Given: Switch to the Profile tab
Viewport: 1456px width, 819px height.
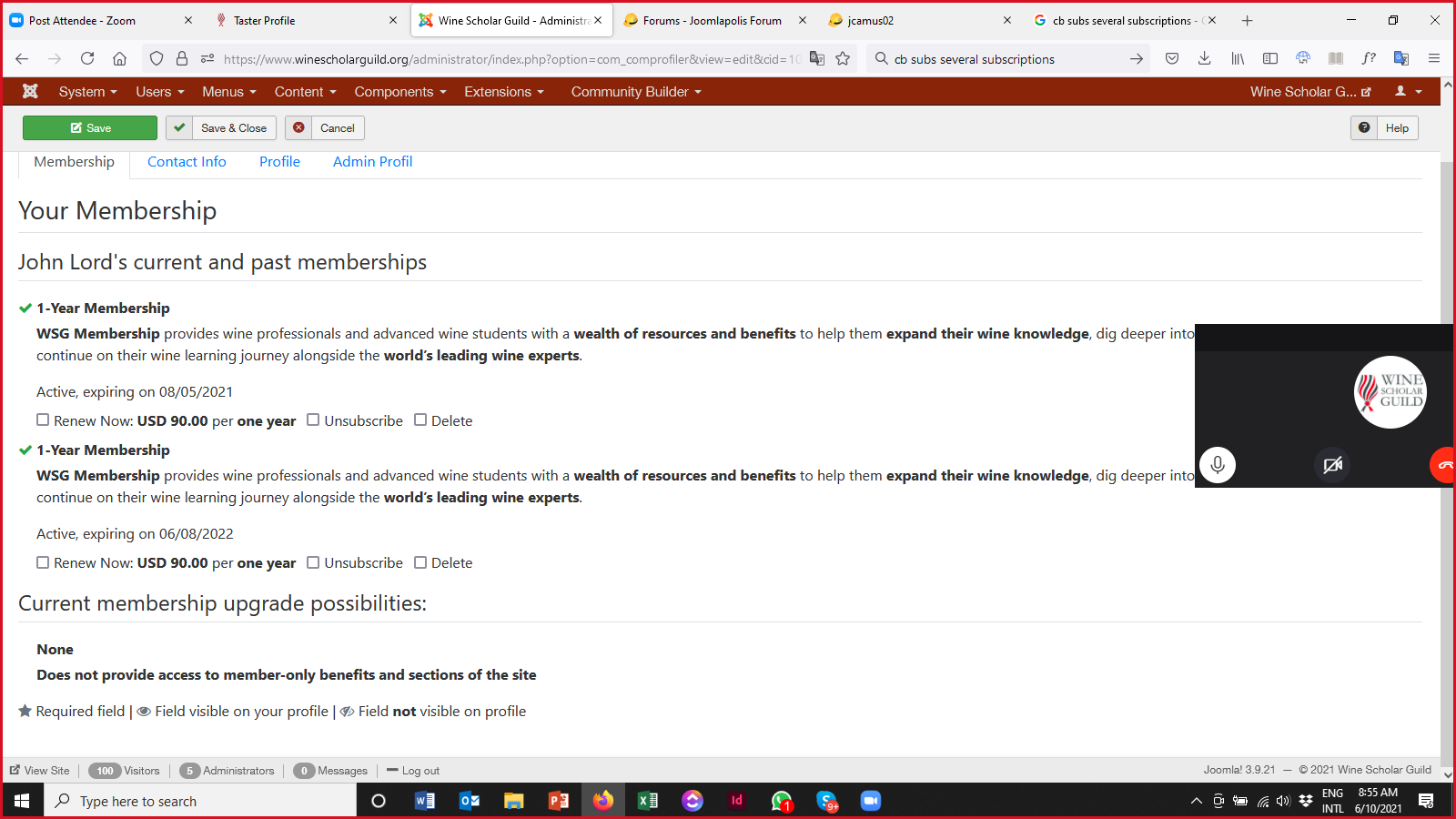Looking at the screenshot, I should tap(279, 161).
